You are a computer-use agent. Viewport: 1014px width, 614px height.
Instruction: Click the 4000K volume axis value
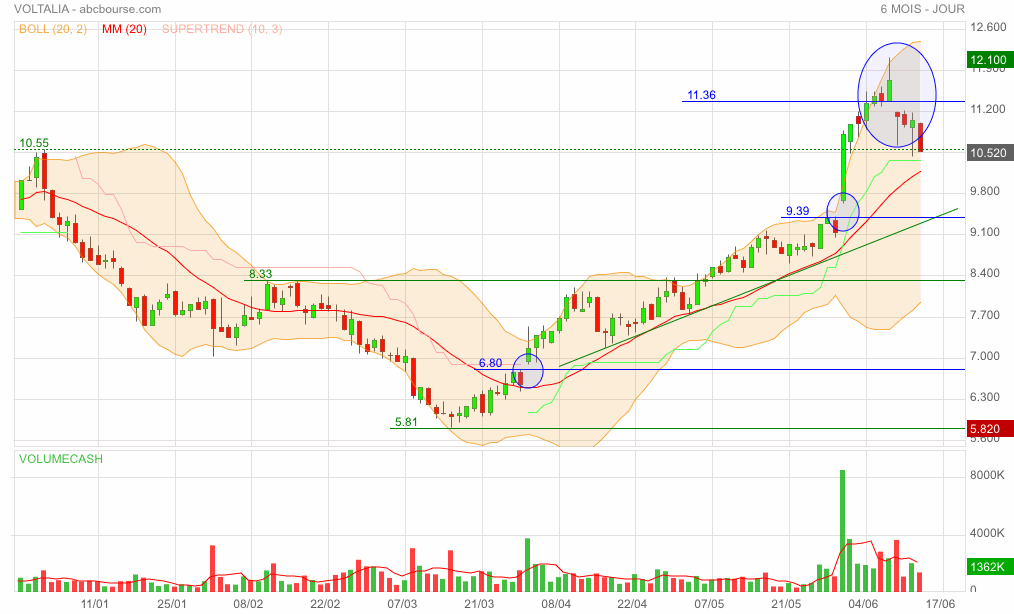[x=987, y=533]
